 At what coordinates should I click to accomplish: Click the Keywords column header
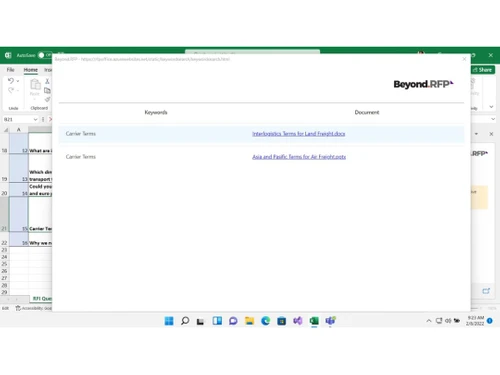point(156,112)
